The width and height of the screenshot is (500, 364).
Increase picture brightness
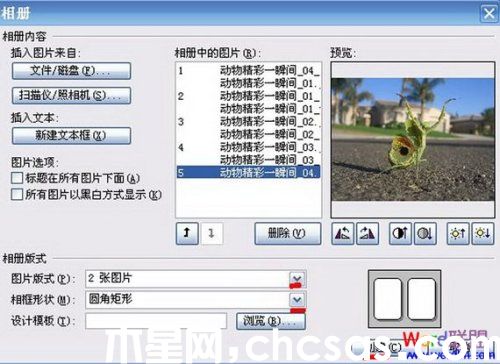click(458, 234)
